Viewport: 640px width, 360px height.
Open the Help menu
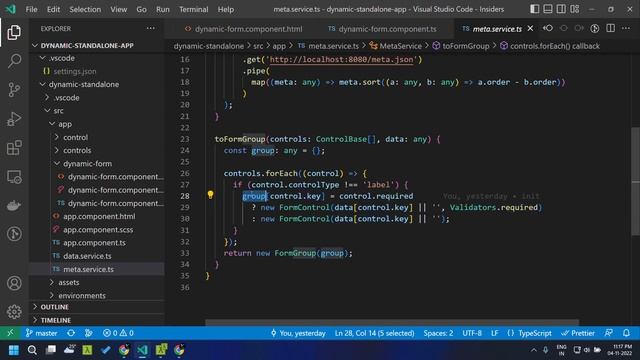click(226, 9)
